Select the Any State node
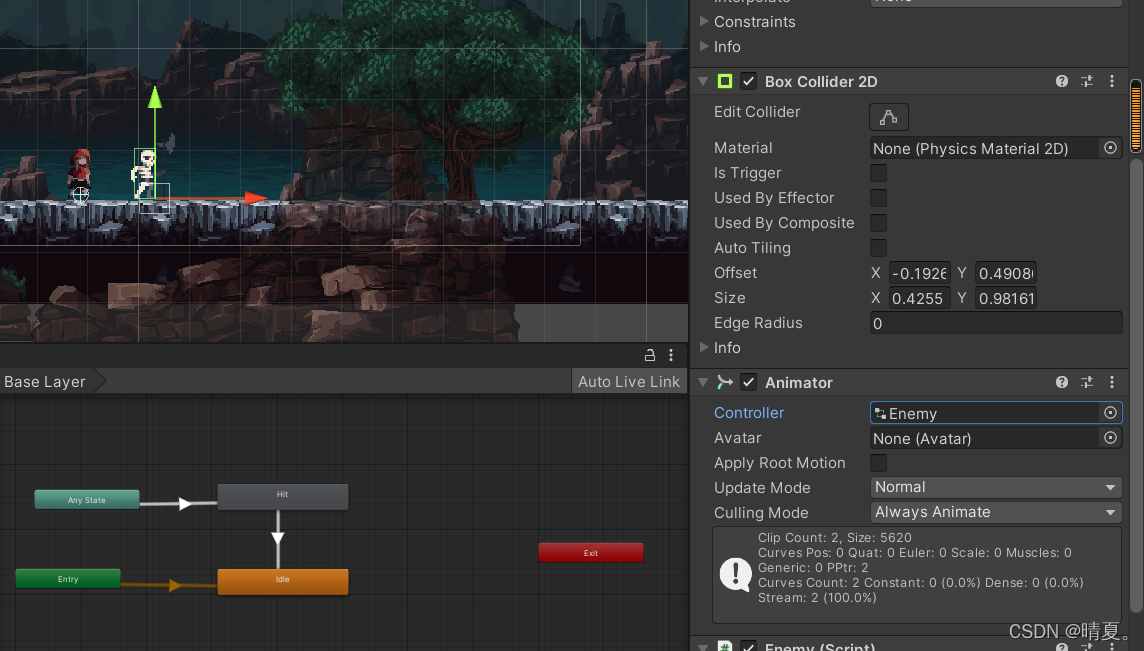Screen dimensions: 1144x651 point(87,500)
